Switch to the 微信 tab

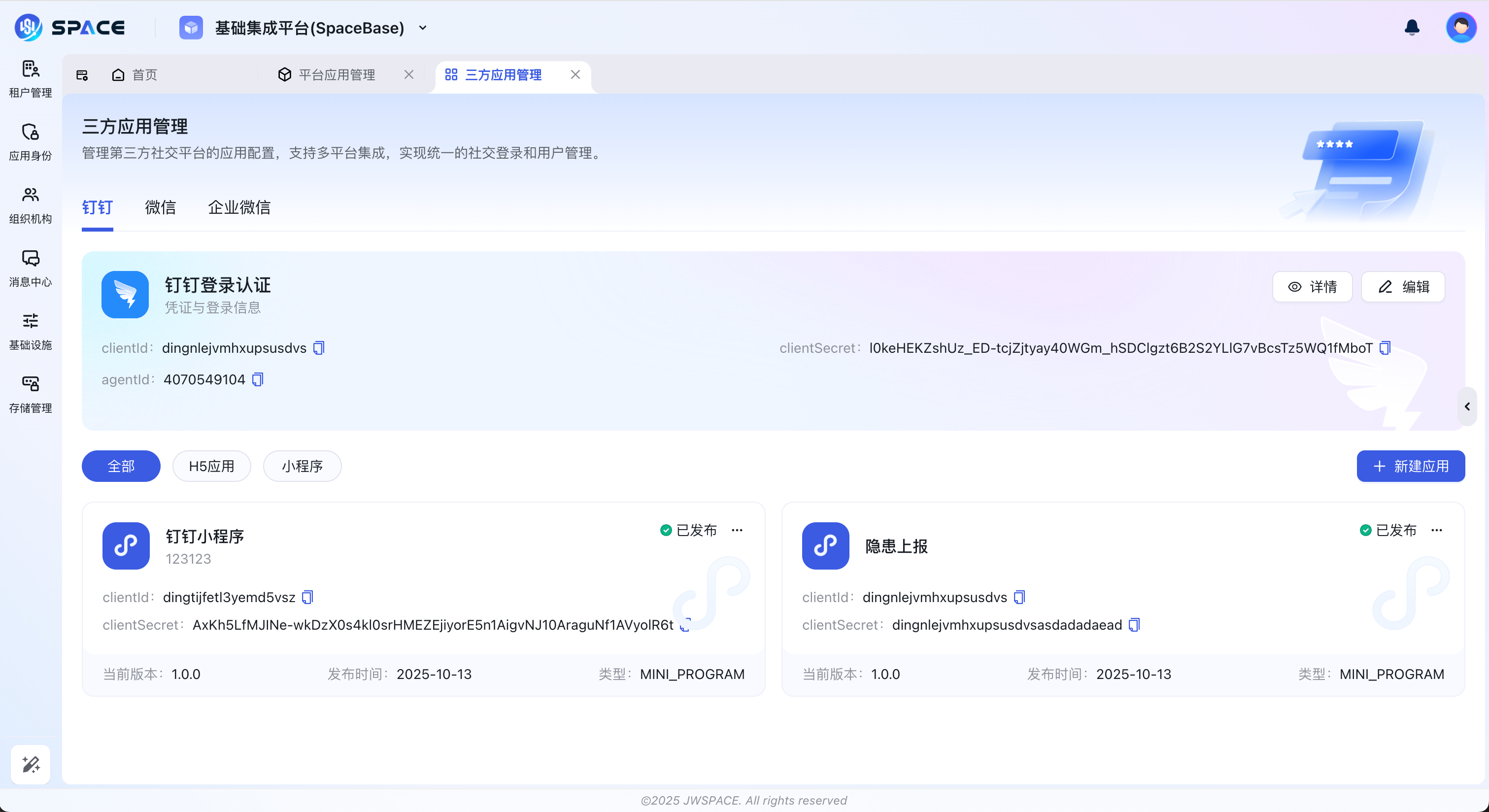[x=160, y=207]
